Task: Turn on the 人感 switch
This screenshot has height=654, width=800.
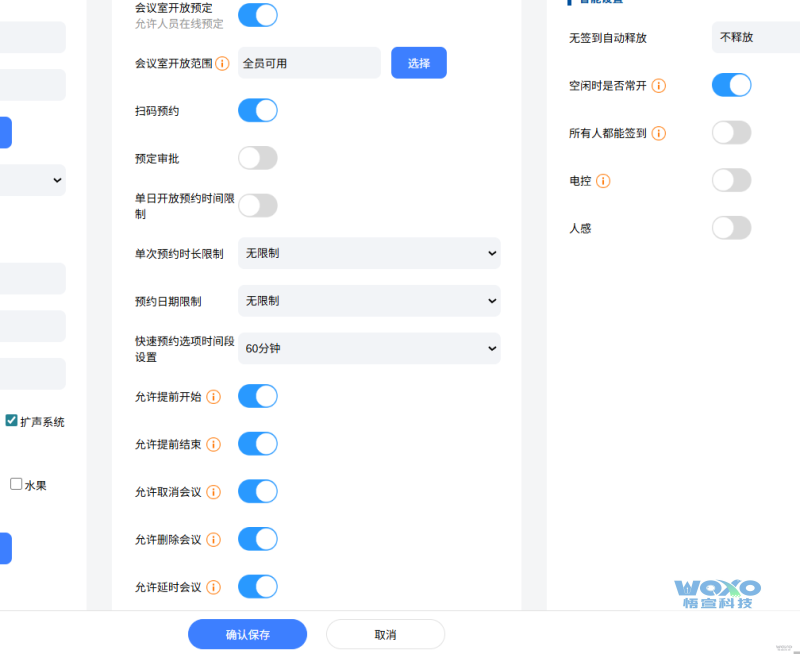Action: pos(731,227)
